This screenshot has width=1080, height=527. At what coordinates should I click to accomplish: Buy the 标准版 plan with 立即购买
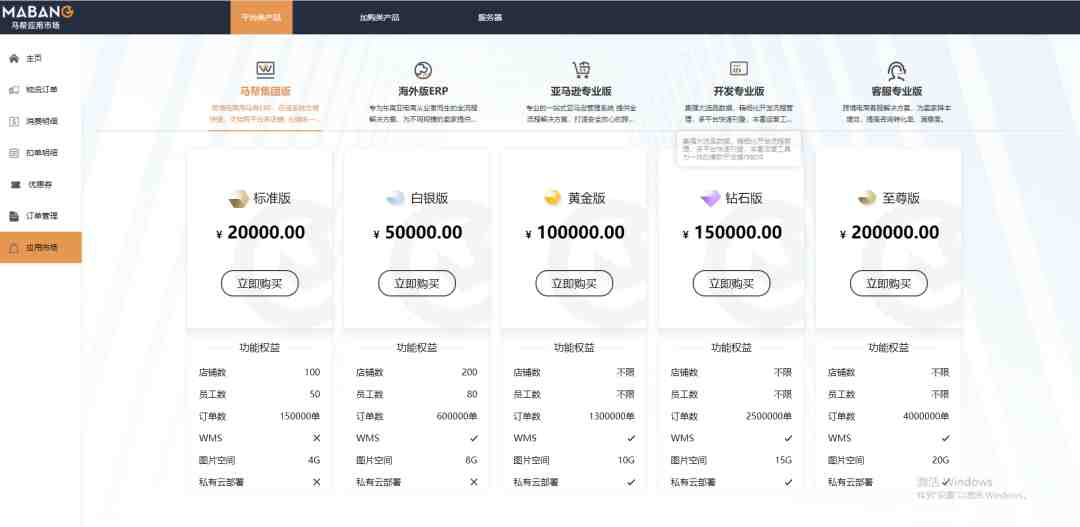(260, 283)
